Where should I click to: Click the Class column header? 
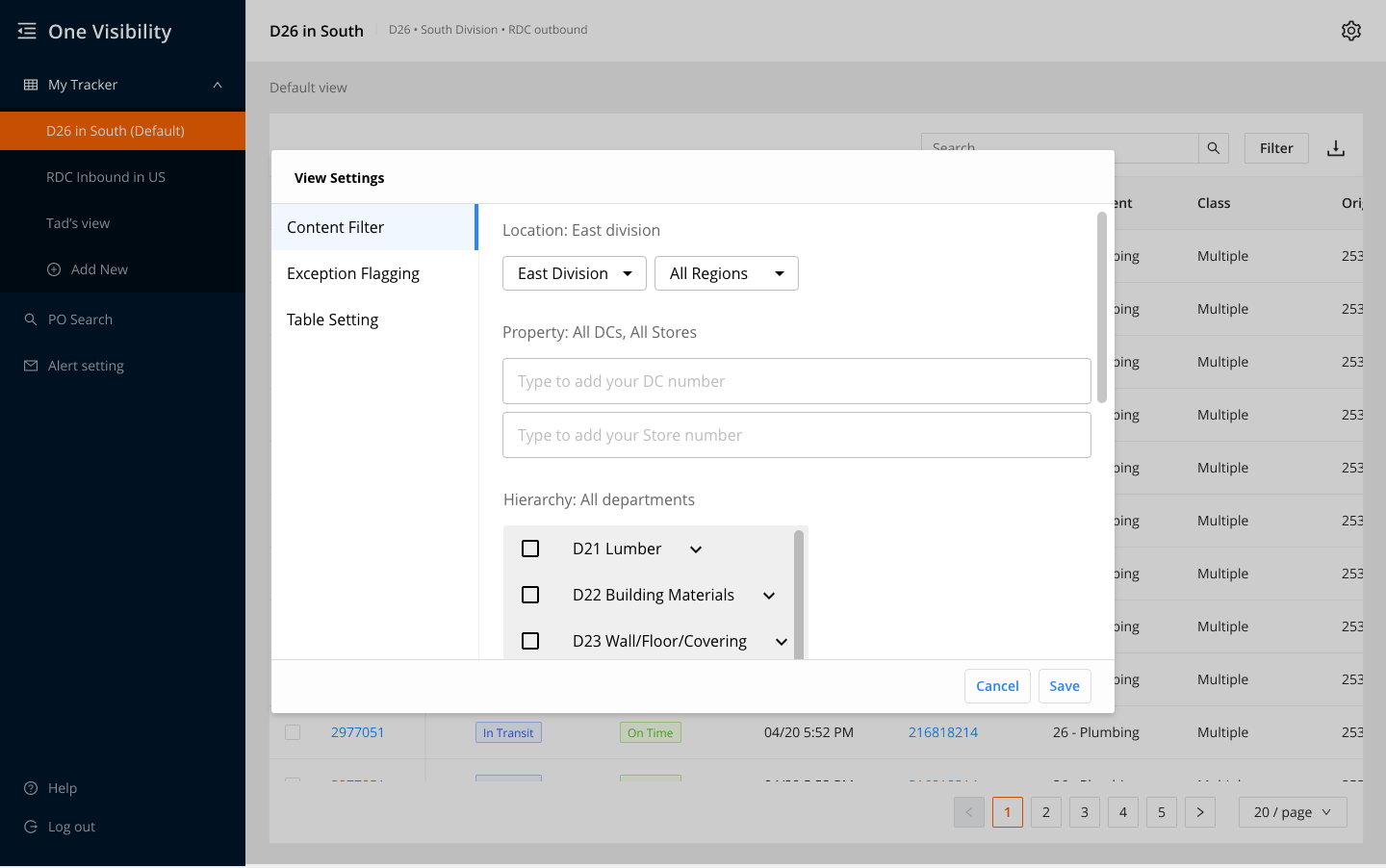(x=1214, y=203)
